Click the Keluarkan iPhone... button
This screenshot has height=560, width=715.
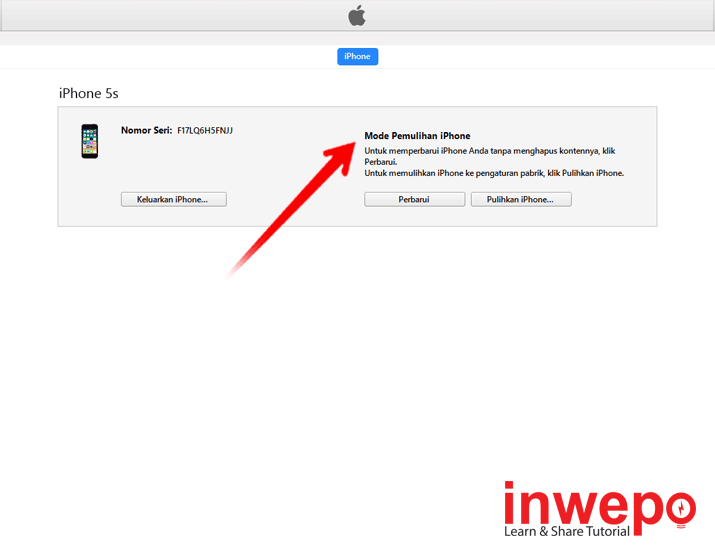[x=174, y=199]
